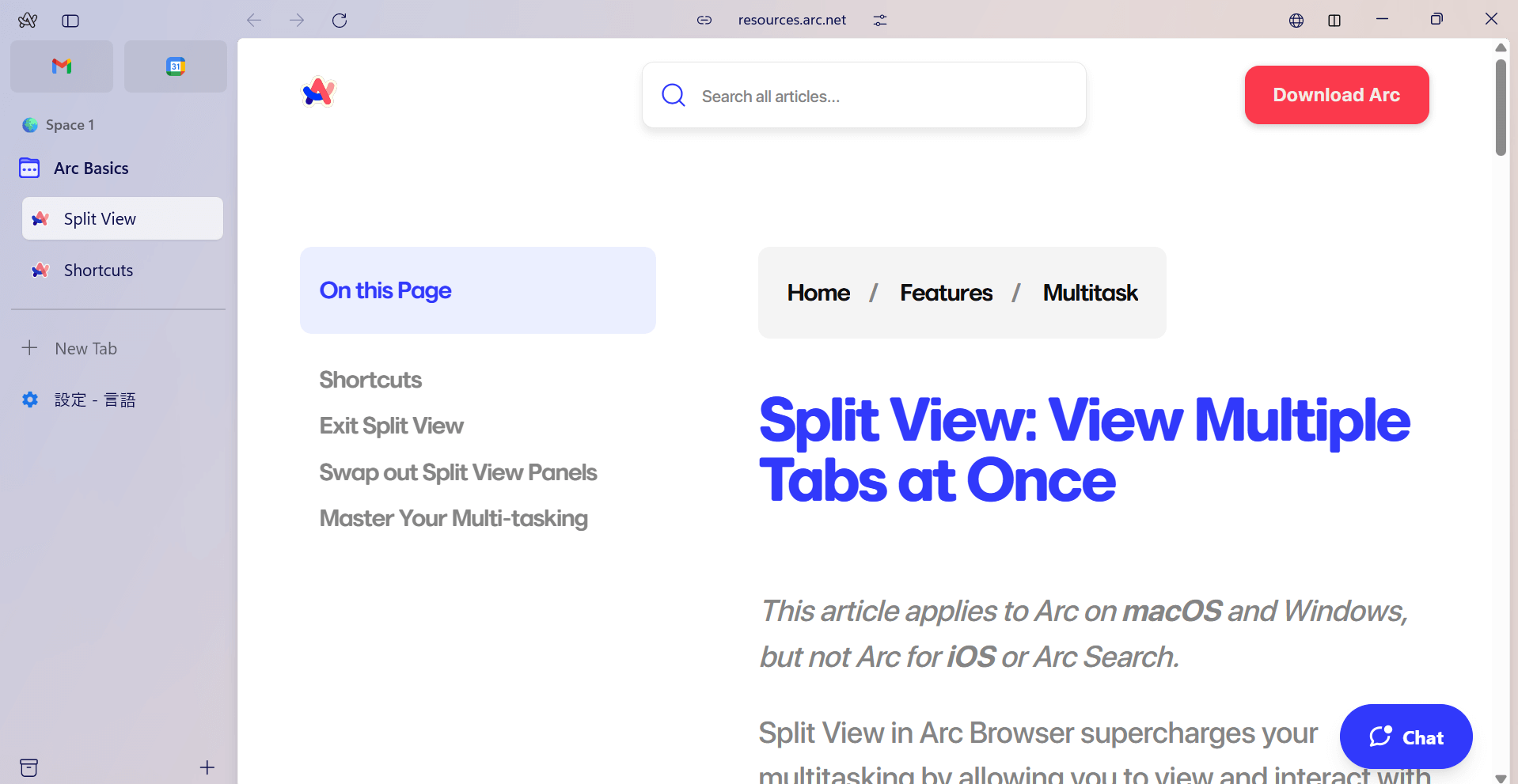Image resolution: width=1518 pixels, height=784 pixels.
Task: Click the Arc Basics folder icon
Action: coord(29,169)
